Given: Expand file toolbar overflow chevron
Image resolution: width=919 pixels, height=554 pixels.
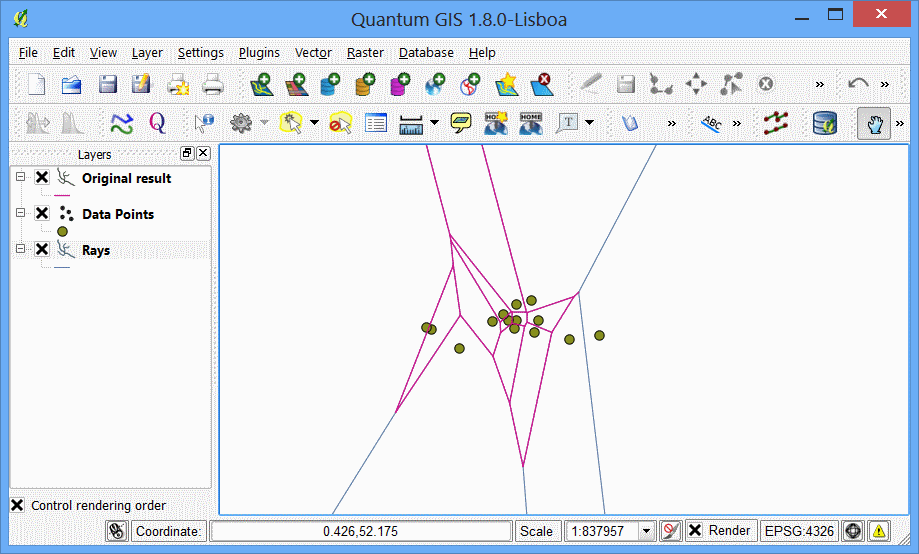Looking at the screenshot, I should click(820, 84).
